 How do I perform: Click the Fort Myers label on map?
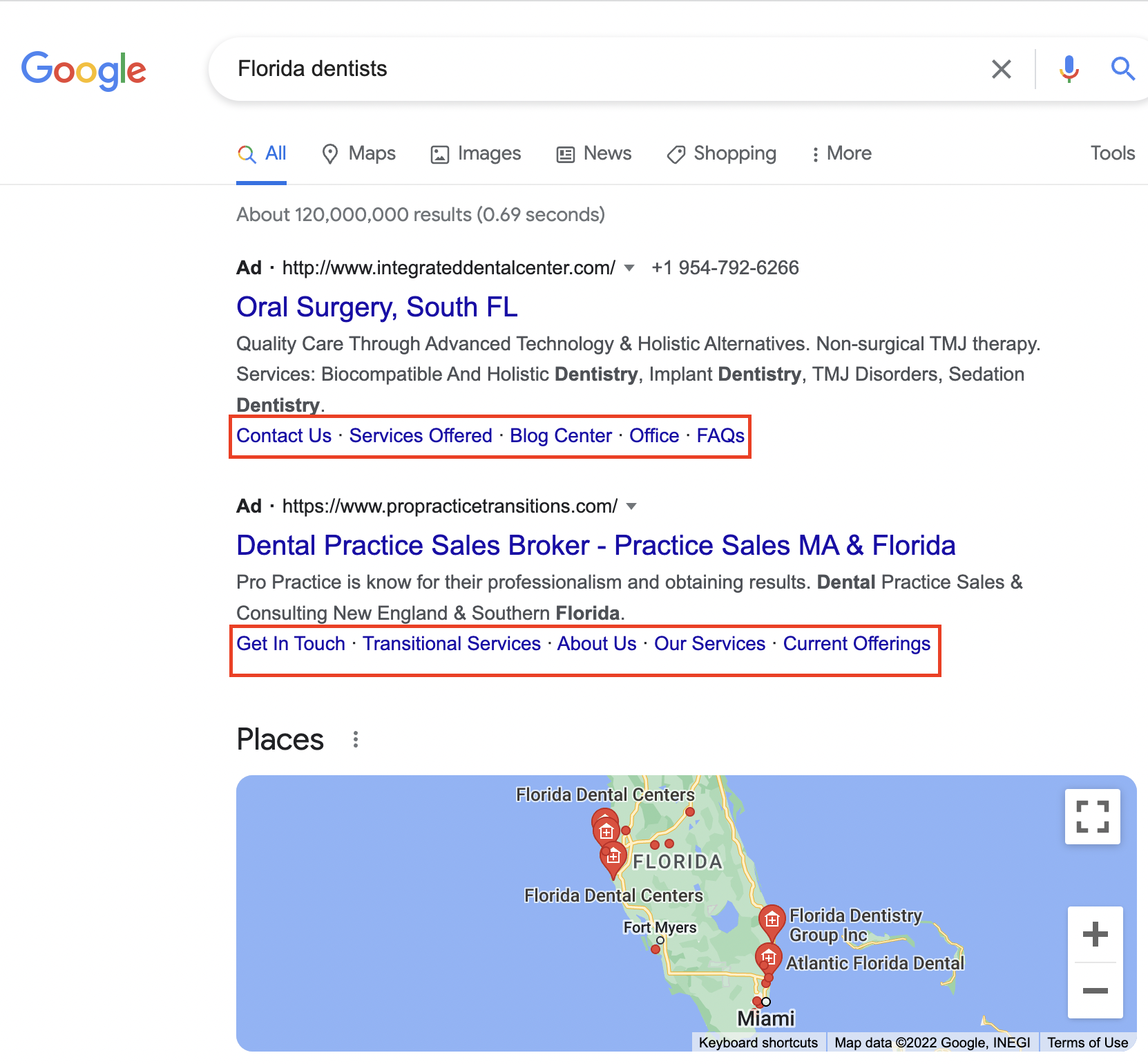[x=660, y=927]
